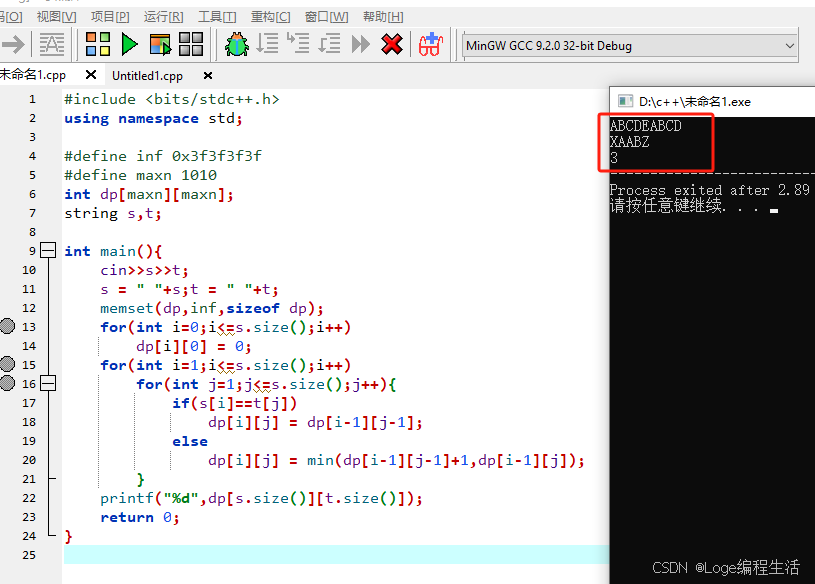Image resolution: width=815 pixels, height=584 pixels.
Task: Open the compiler set dropdown MinGW GCC 9.2.0
Action: (630, 46)
